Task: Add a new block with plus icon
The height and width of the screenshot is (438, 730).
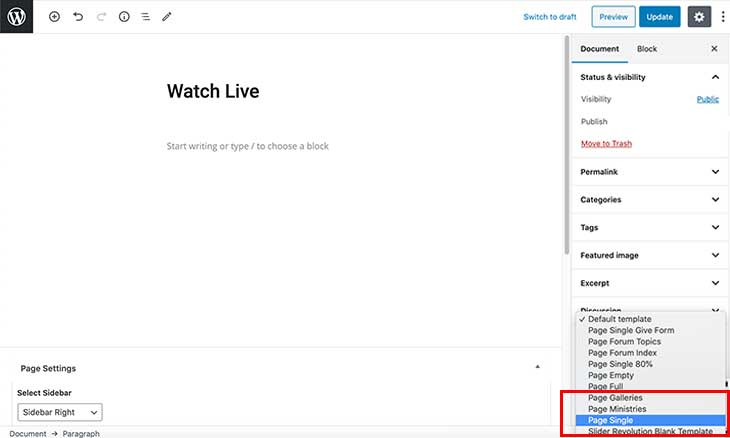Action: [54, 17]
